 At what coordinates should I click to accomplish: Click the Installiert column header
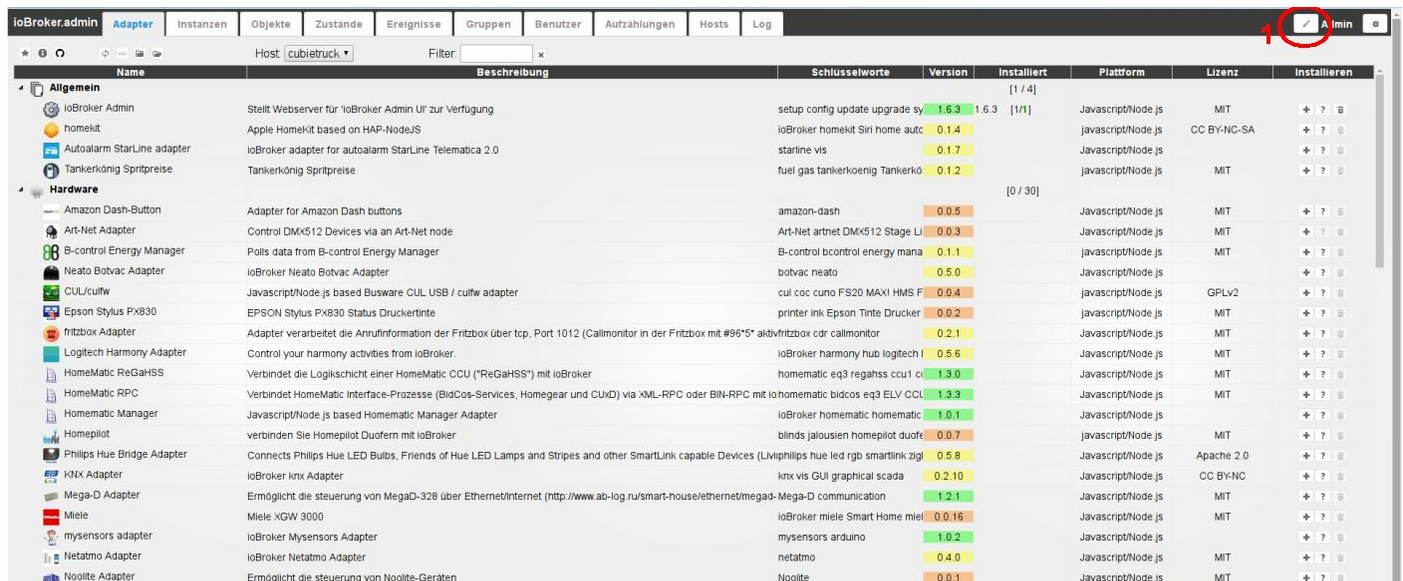pos(1022,73)
